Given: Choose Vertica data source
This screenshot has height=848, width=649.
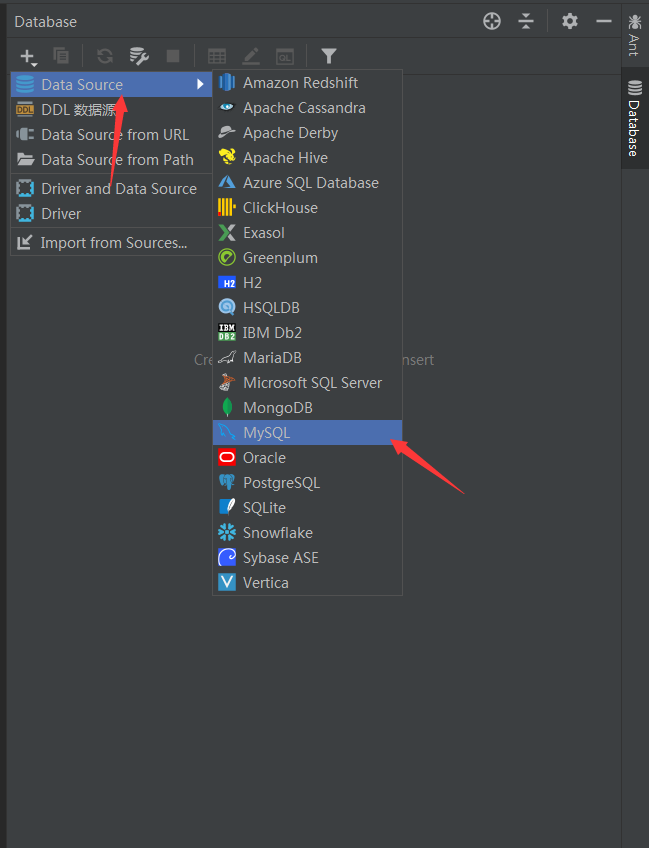Looking at the screenshot, I should click(x=307, y=582).
